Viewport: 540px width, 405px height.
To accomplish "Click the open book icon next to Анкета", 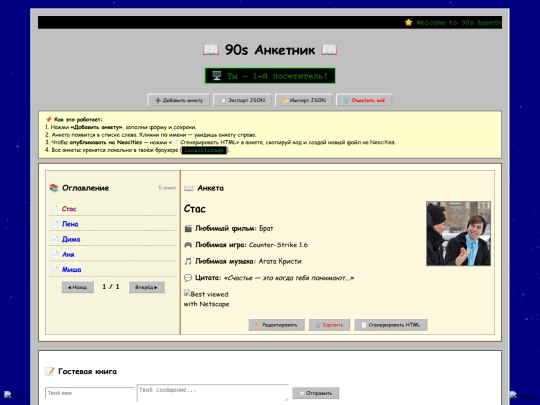I will pyautogui.click(x=189, y=188).
